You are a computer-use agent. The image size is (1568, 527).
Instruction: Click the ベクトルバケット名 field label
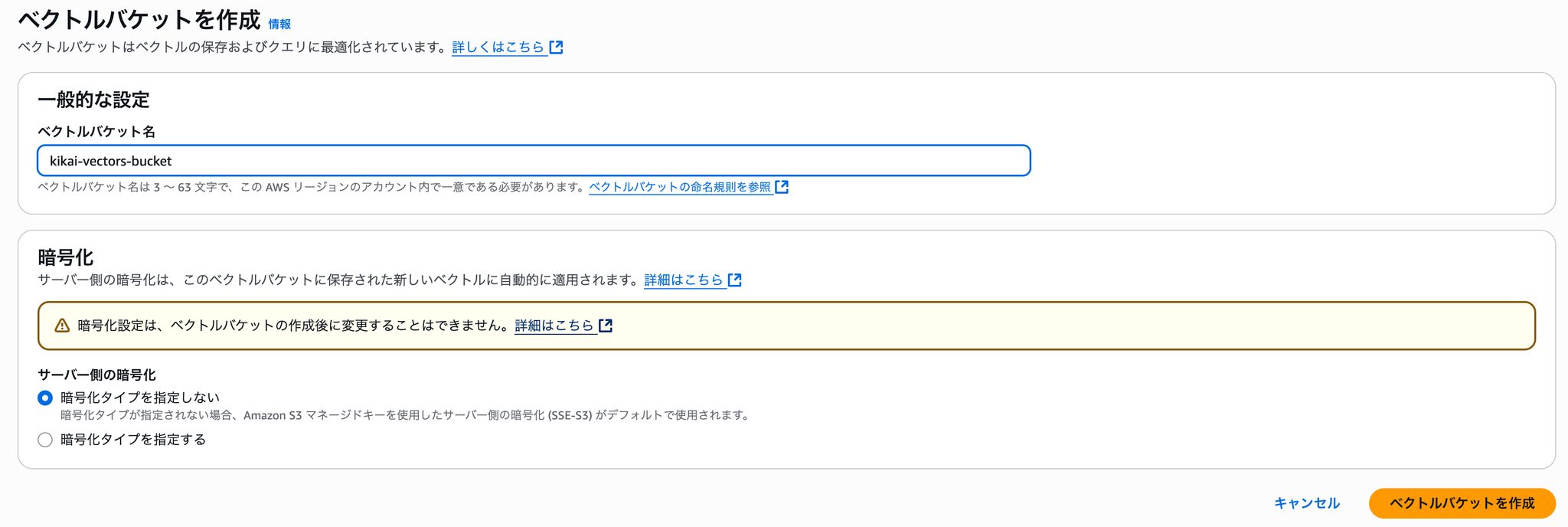[96, 132]
